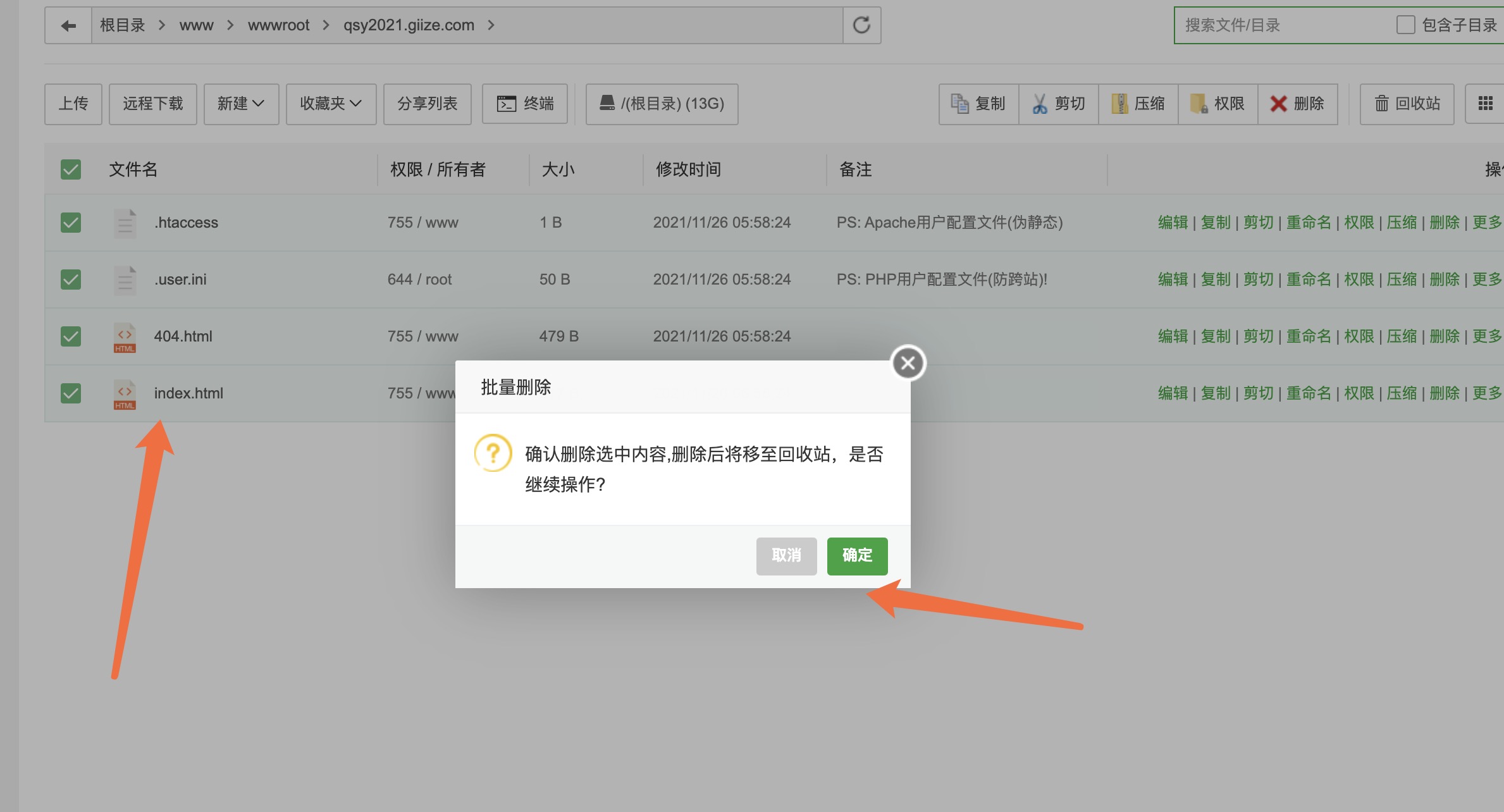This screenshot has width=1504, height=812.
Task: Open the terminal
Action: click(x=525, y=104)
